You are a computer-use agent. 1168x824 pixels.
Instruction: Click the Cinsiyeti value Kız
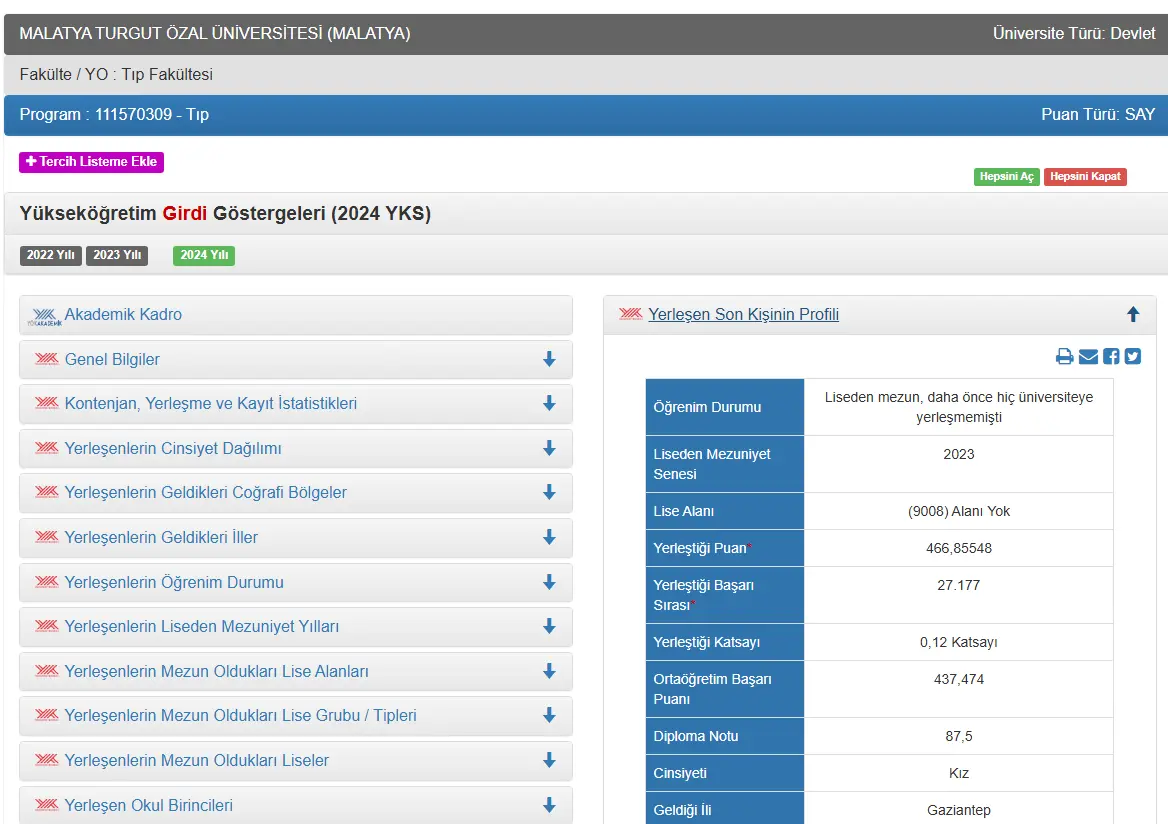tap(959, 773)
